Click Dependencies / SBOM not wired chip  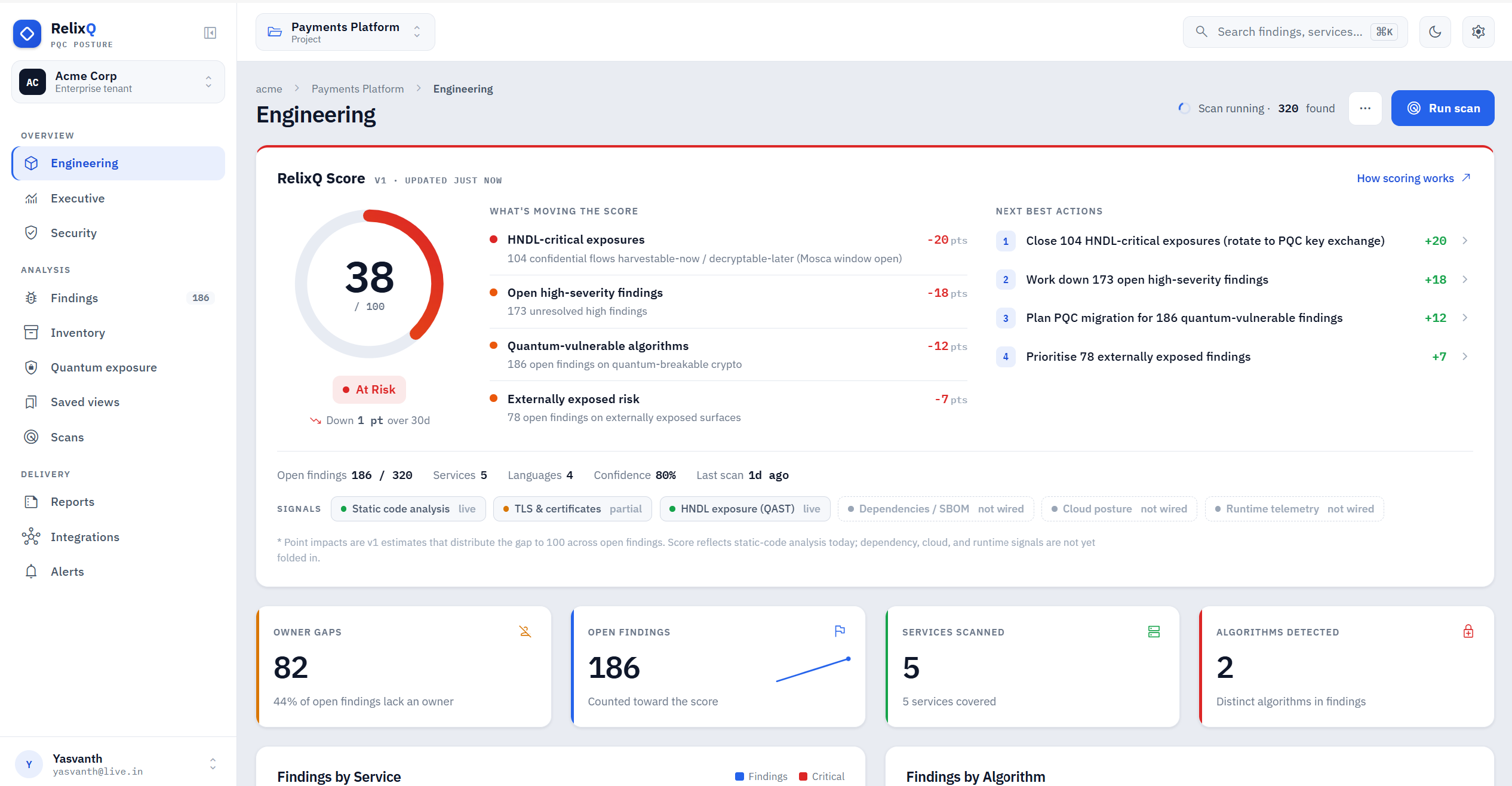click(x=936, y=509)
